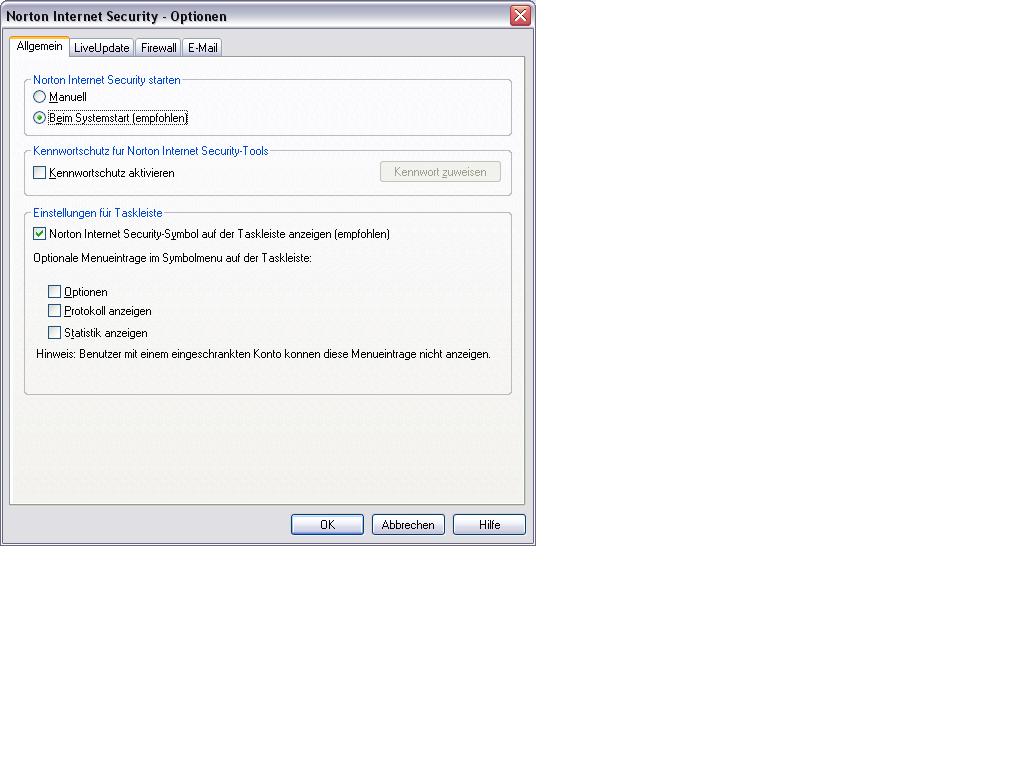Switch to the LiveUpdate tab
The width and height of the screenshot is (1024, 768).
pyautogui.click(x=101, y=48)
